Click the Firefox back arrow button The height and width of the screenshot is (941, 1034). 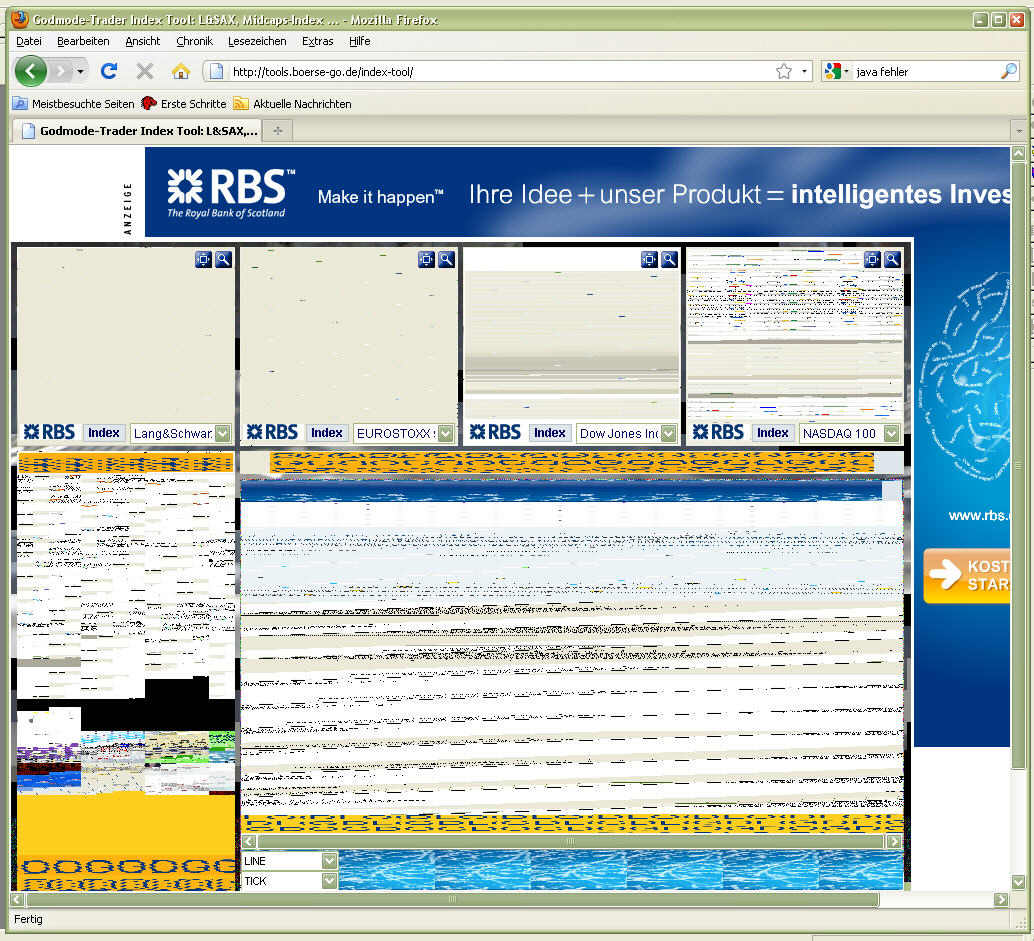(x=30, y=71)
